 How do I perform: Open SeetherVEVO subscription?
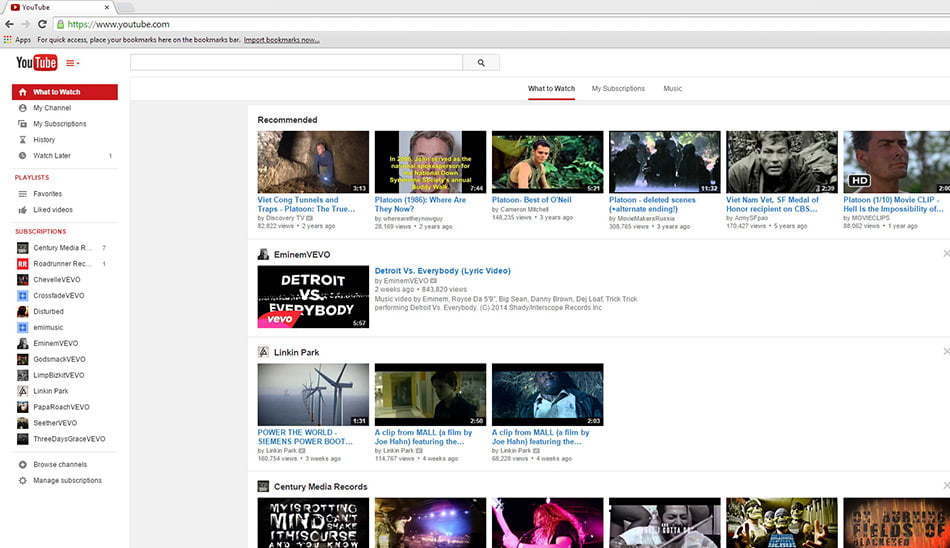click(55, 423)
